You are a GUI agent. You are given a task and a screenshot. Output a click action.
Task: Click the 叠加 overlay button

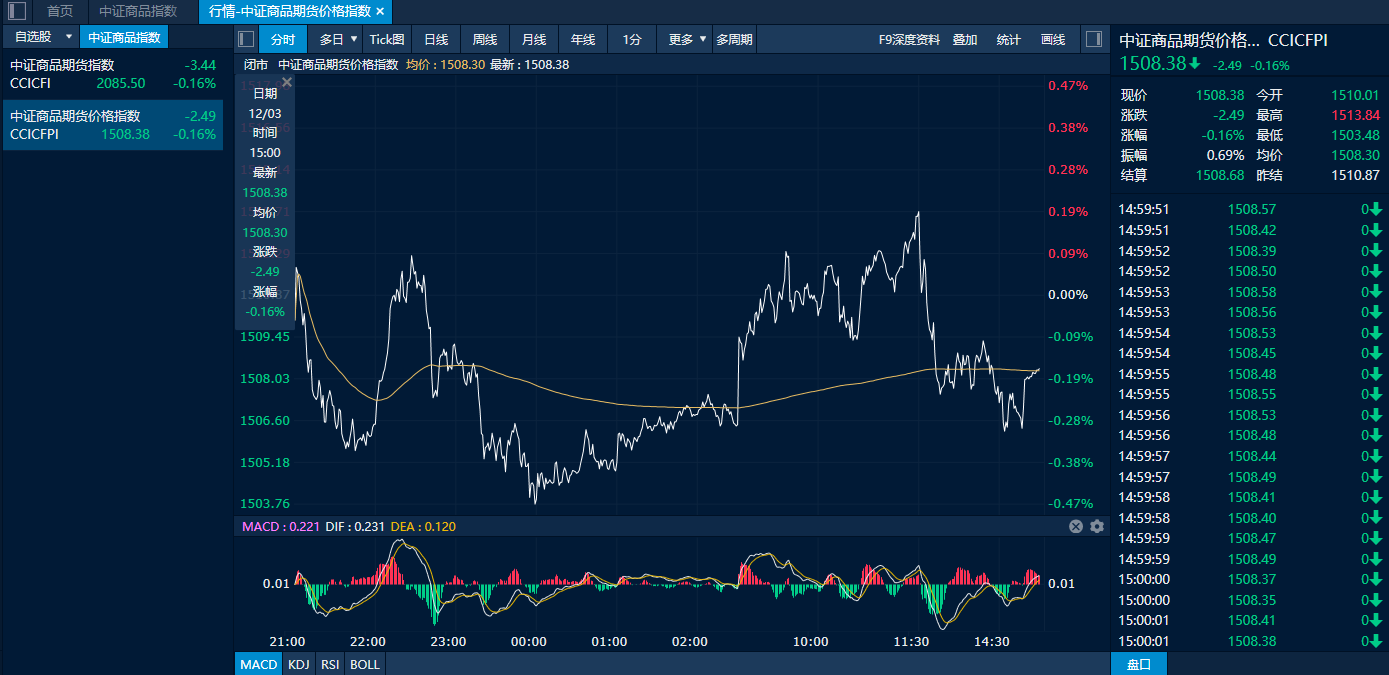(965, 40)
